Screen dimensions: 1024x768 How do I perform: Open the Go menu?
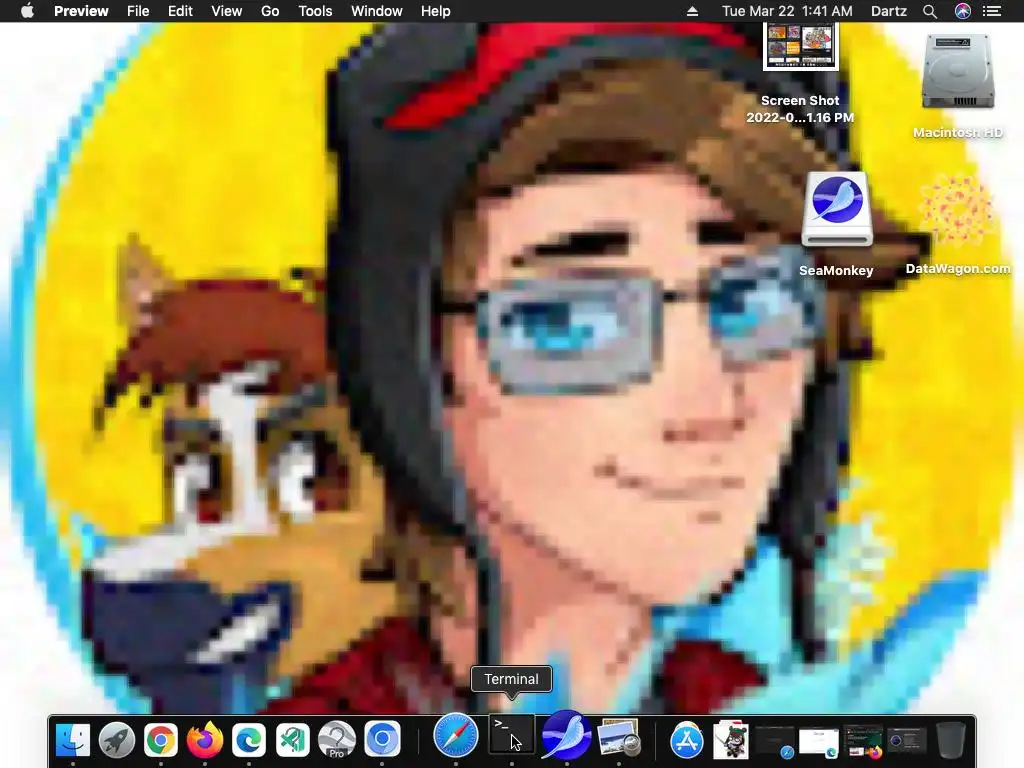pos(270,11)
